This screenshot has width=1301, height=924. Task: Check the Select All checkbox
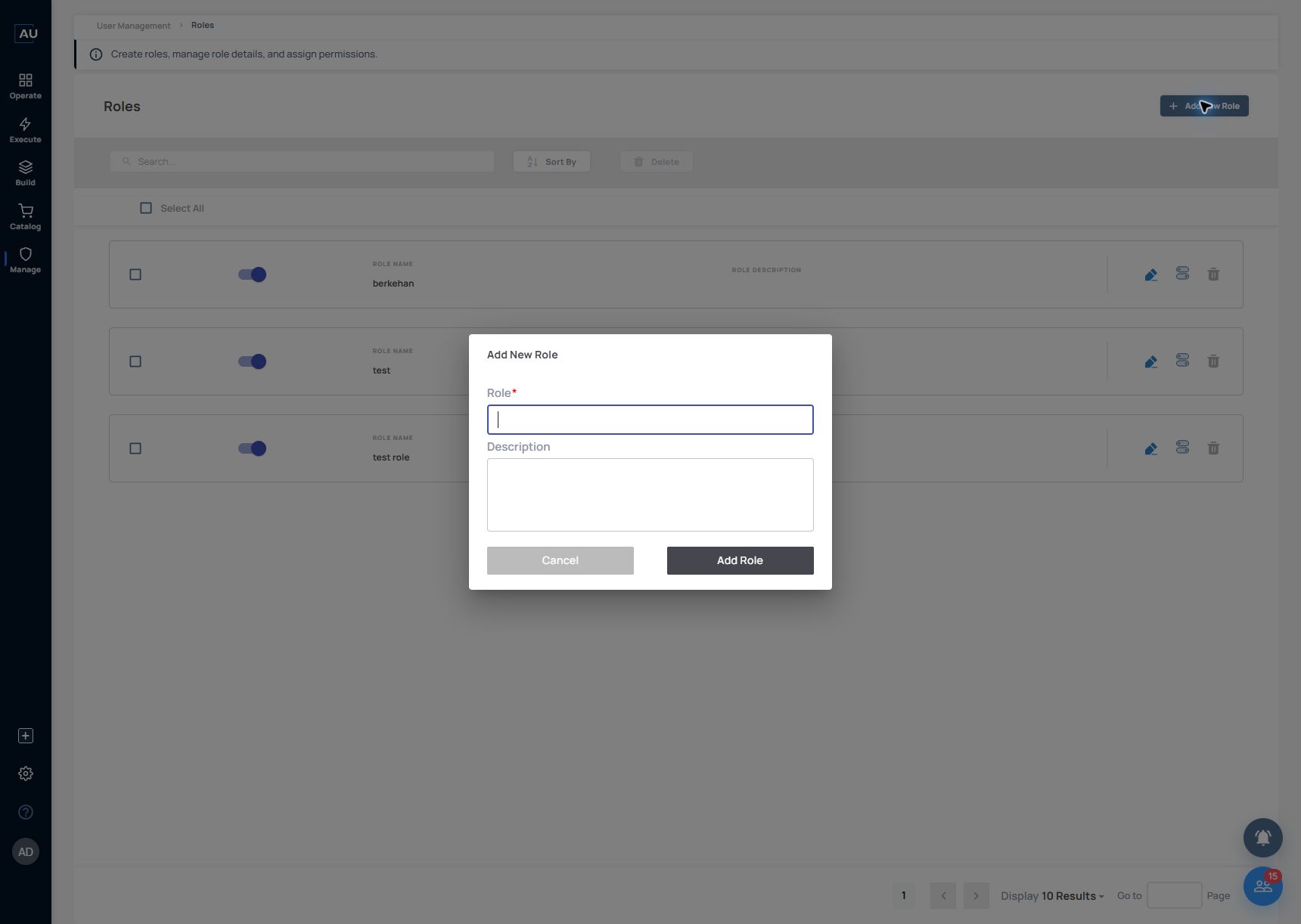[146, 208]
